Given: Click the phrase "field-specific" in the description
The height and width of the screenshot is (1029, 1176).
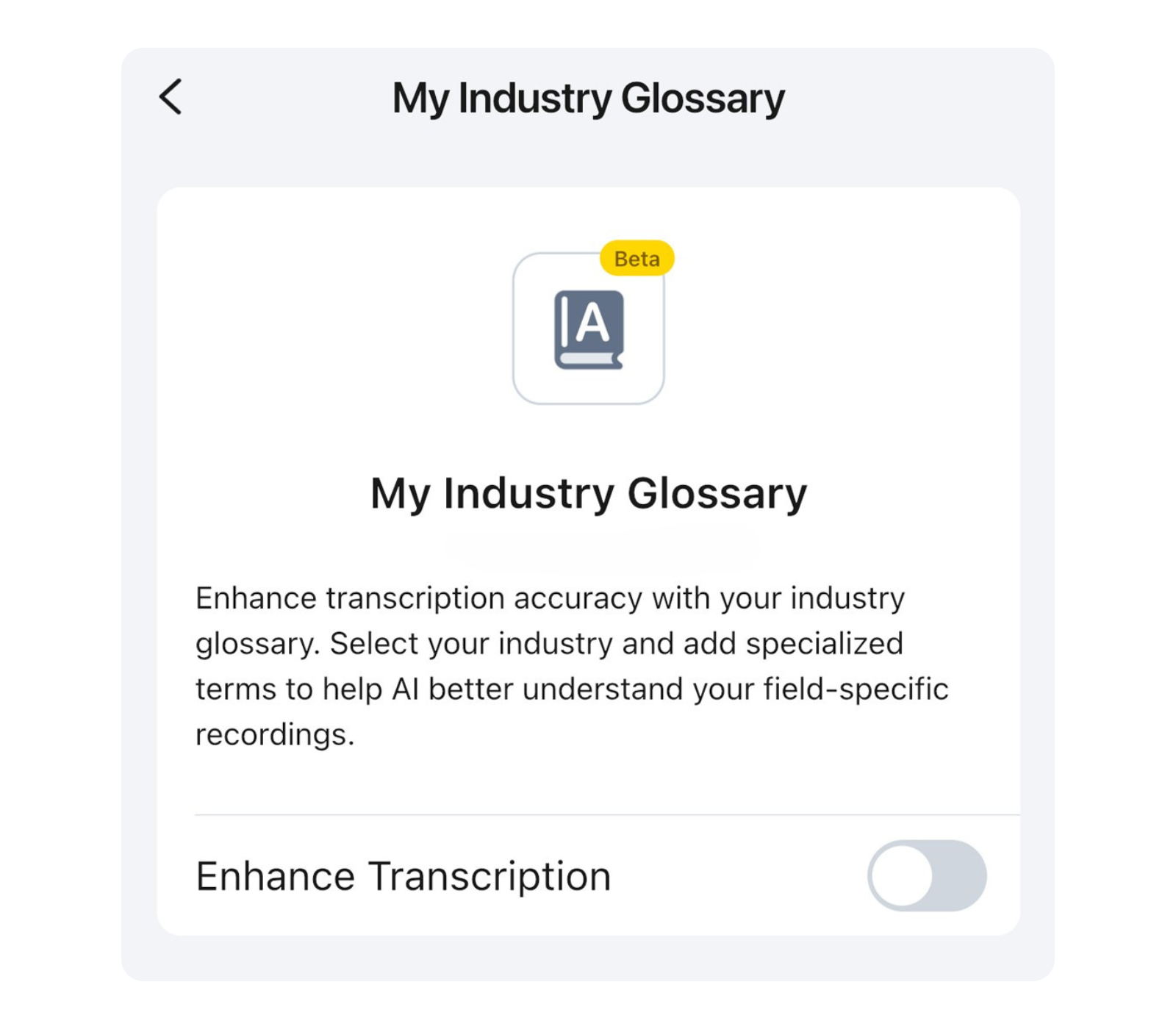Looking at the screenshot, I should click(856, 689).
